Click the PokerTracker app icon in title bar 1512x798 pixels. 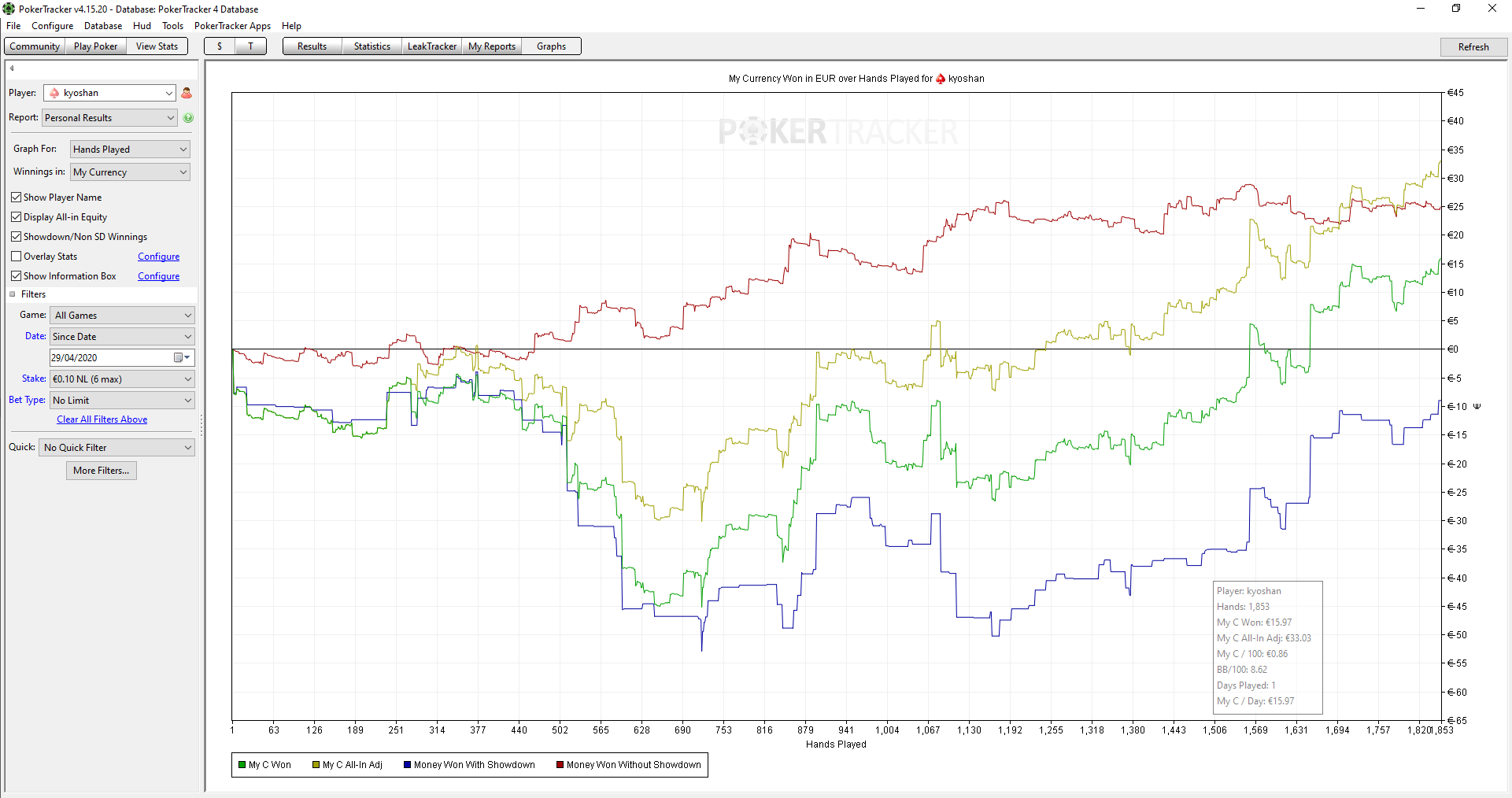tap(9, 9)
